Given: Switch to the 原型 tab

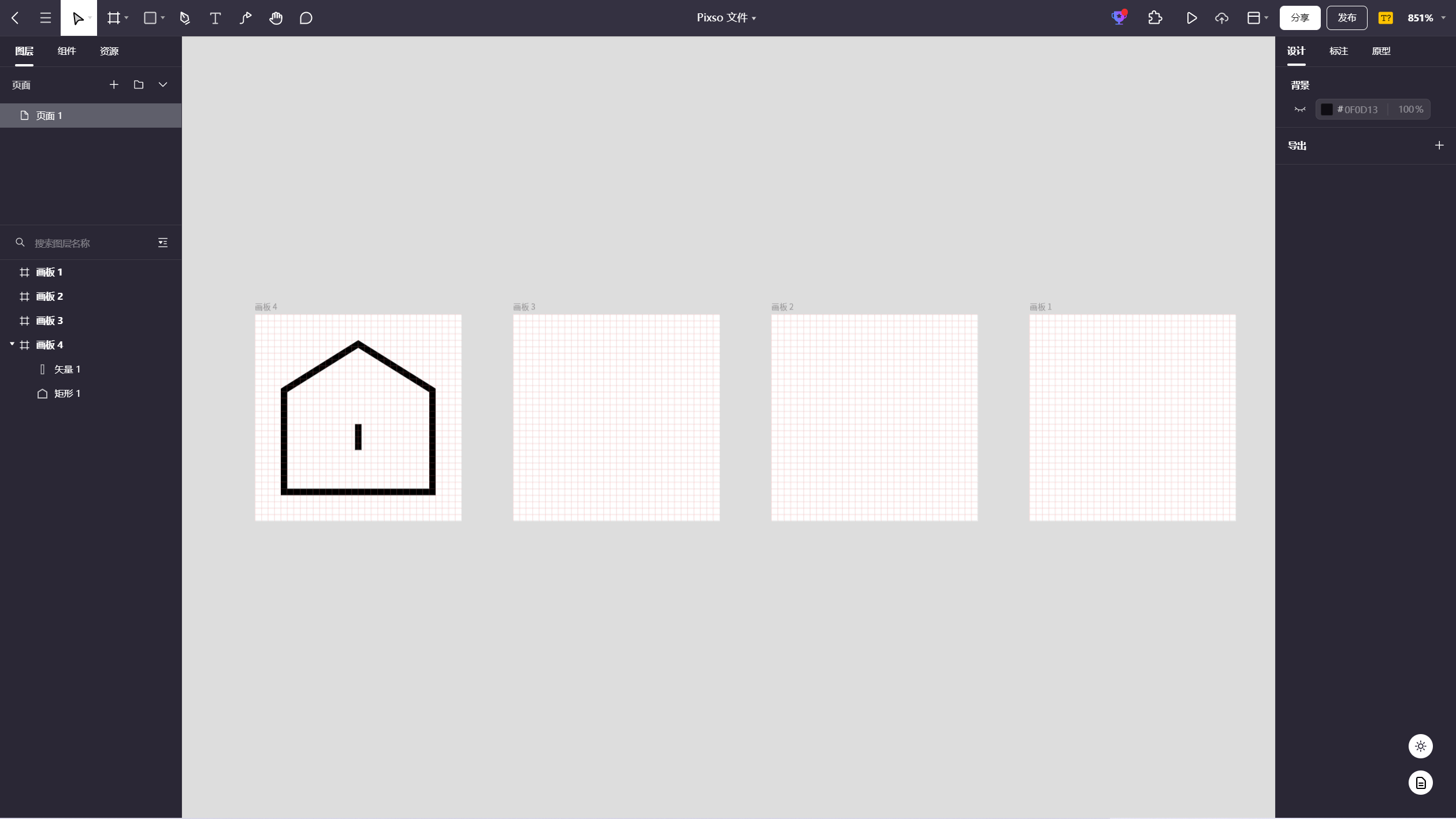Looking at the screenshot, I should (x=1381, y=51).
